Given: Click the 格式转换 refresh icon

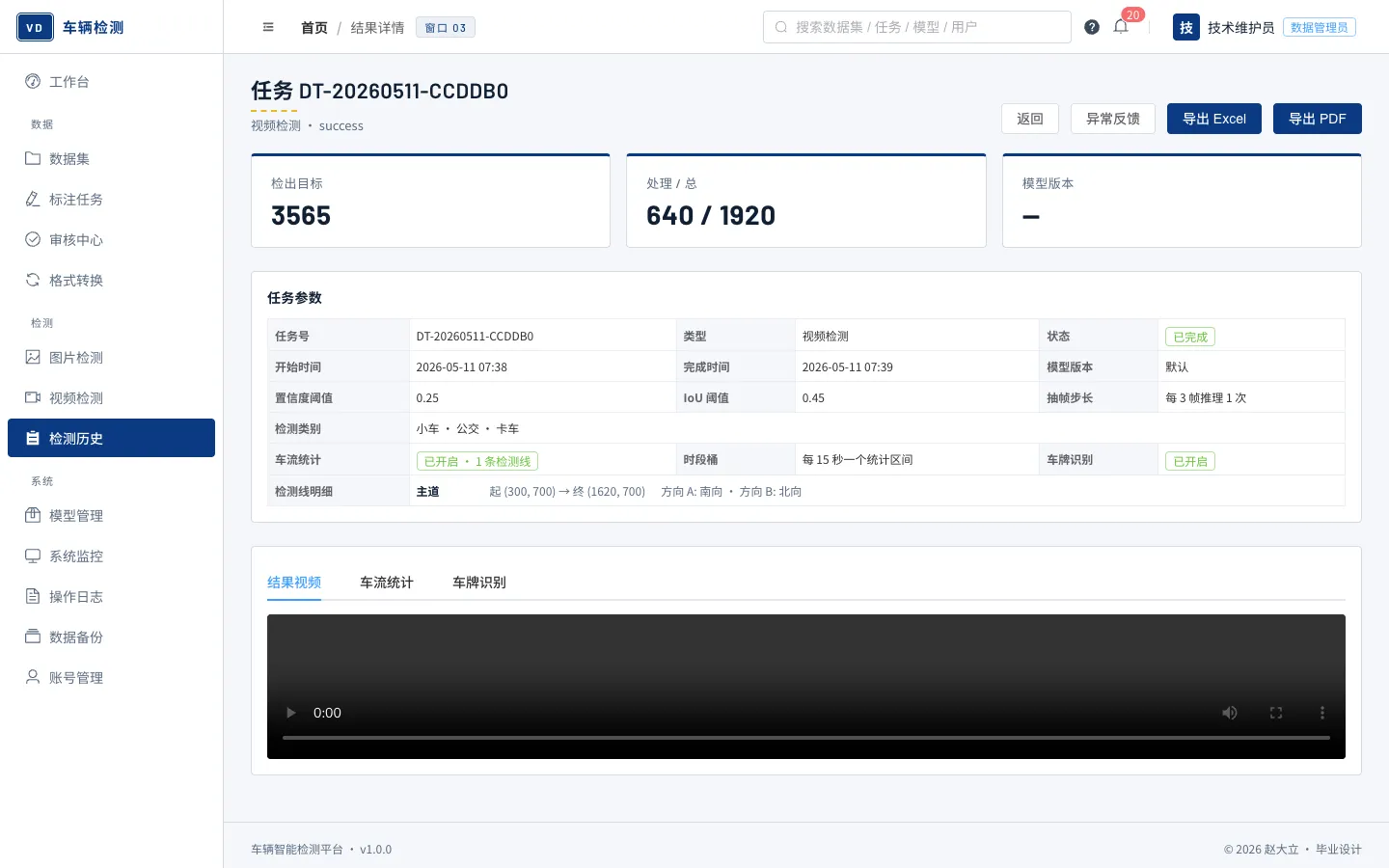Looking at the screenshot, I should (x=33, y=281).
